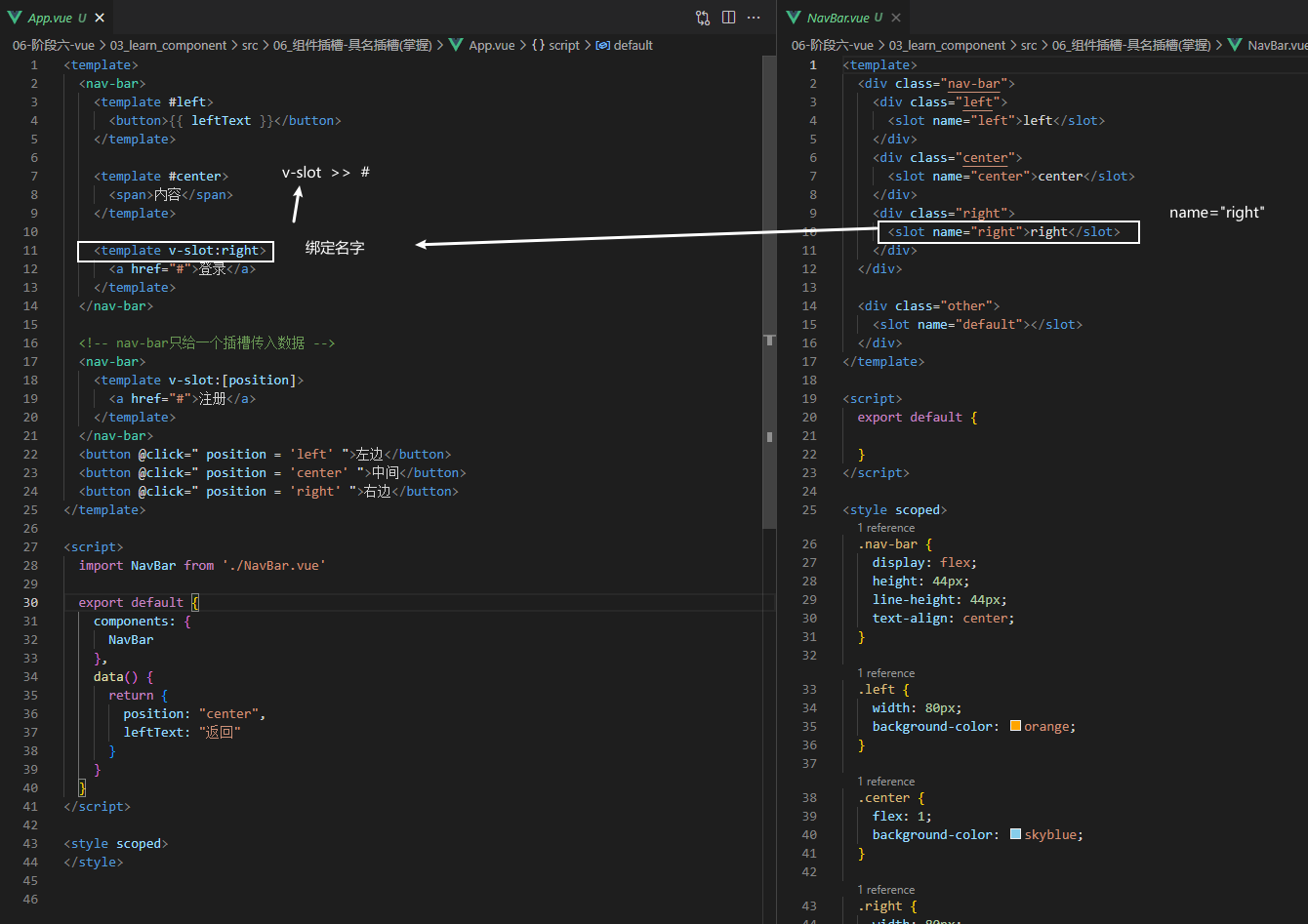The height and width of the screenshot is (924, 1308).
Task: Click the symbol icon beside default breadcrumb
Action: pyautogui.click(x=602, y=45)
